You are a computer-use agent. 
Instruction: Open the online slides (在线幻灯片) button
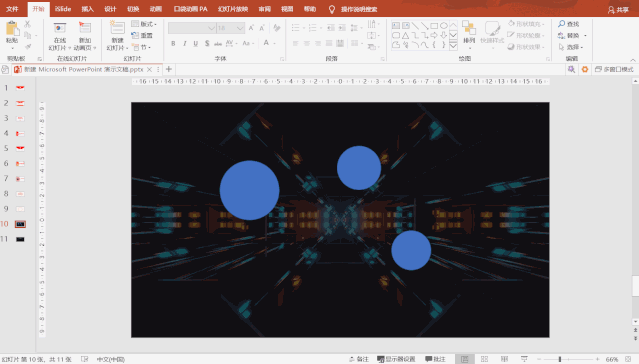pos(60,36)
